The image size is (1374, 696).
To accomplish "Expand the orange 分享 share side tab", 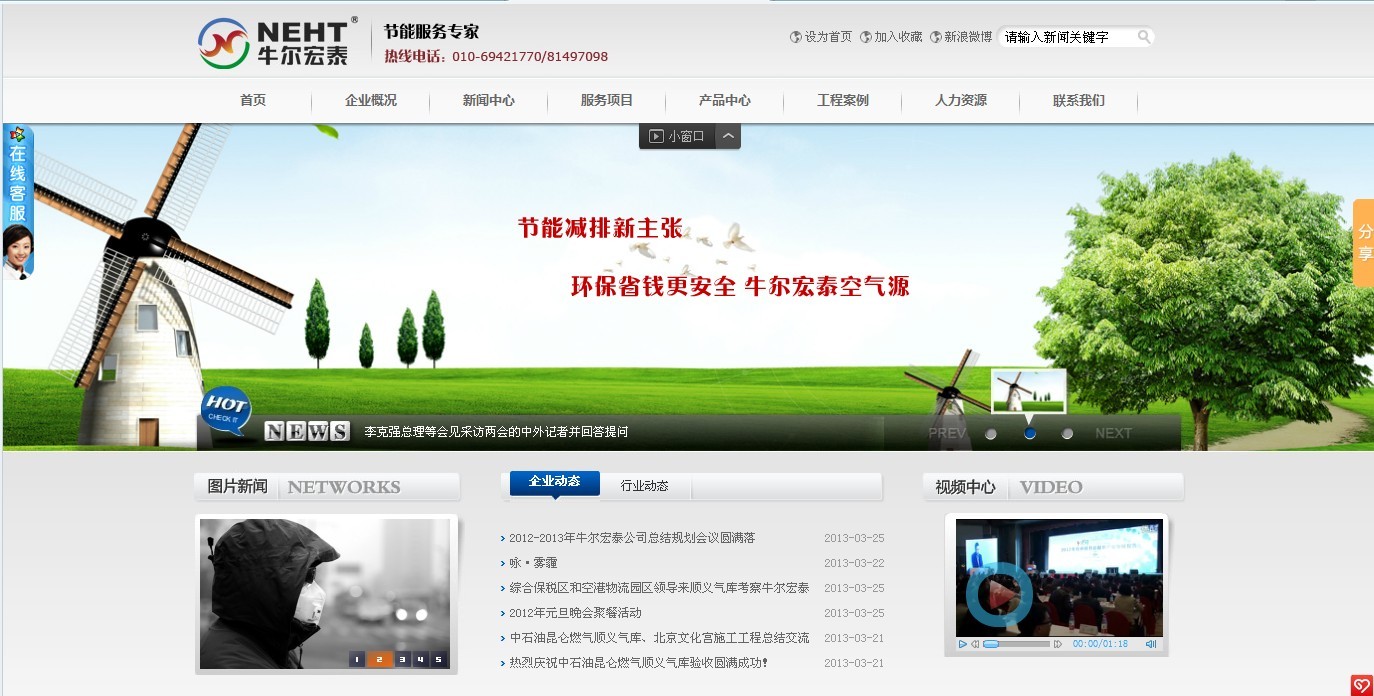I will tap(1363, 243).
